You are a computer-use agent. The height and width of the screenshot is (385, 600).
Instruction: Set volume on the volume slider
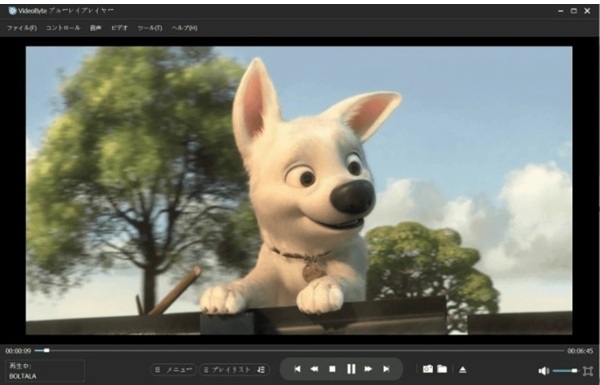point(565,370)
